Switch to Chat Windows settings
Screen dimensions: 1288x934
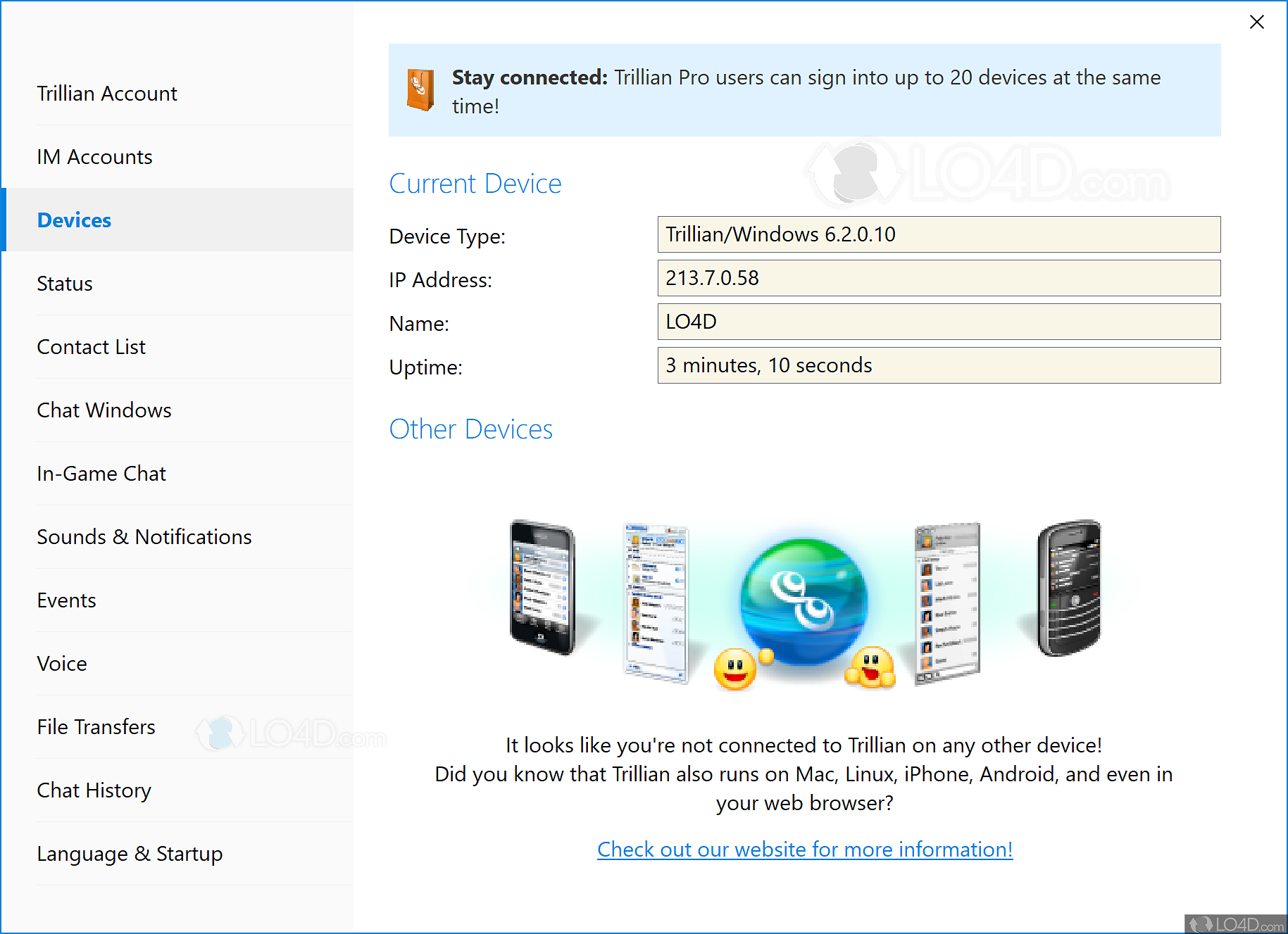[x=177, y=410]
